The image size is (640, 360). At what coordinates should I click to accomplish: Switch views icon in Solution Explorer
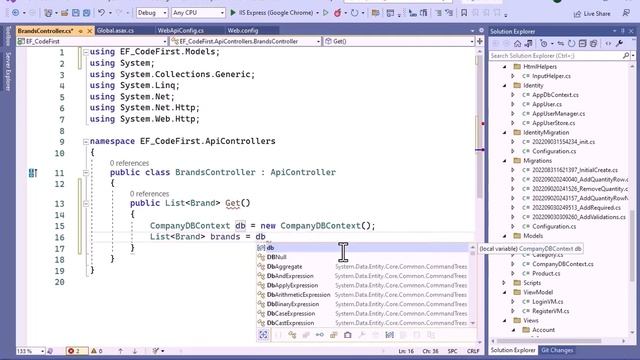point(529,44)
